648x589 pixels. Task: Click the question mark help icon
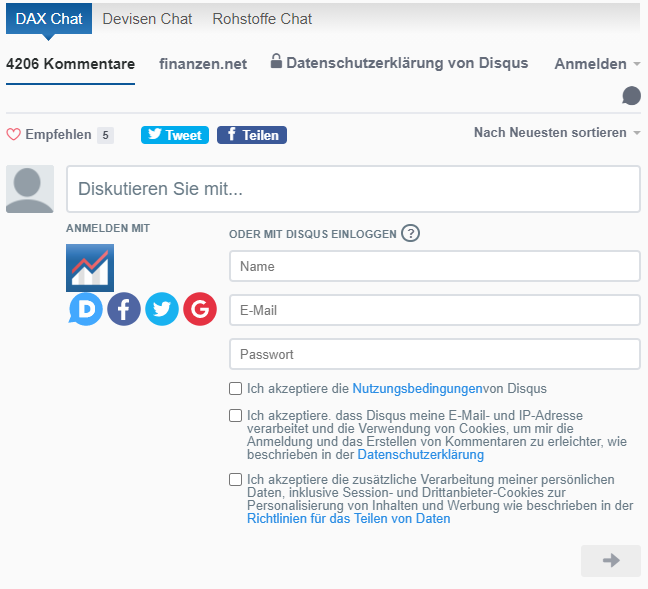pos(410,234)
